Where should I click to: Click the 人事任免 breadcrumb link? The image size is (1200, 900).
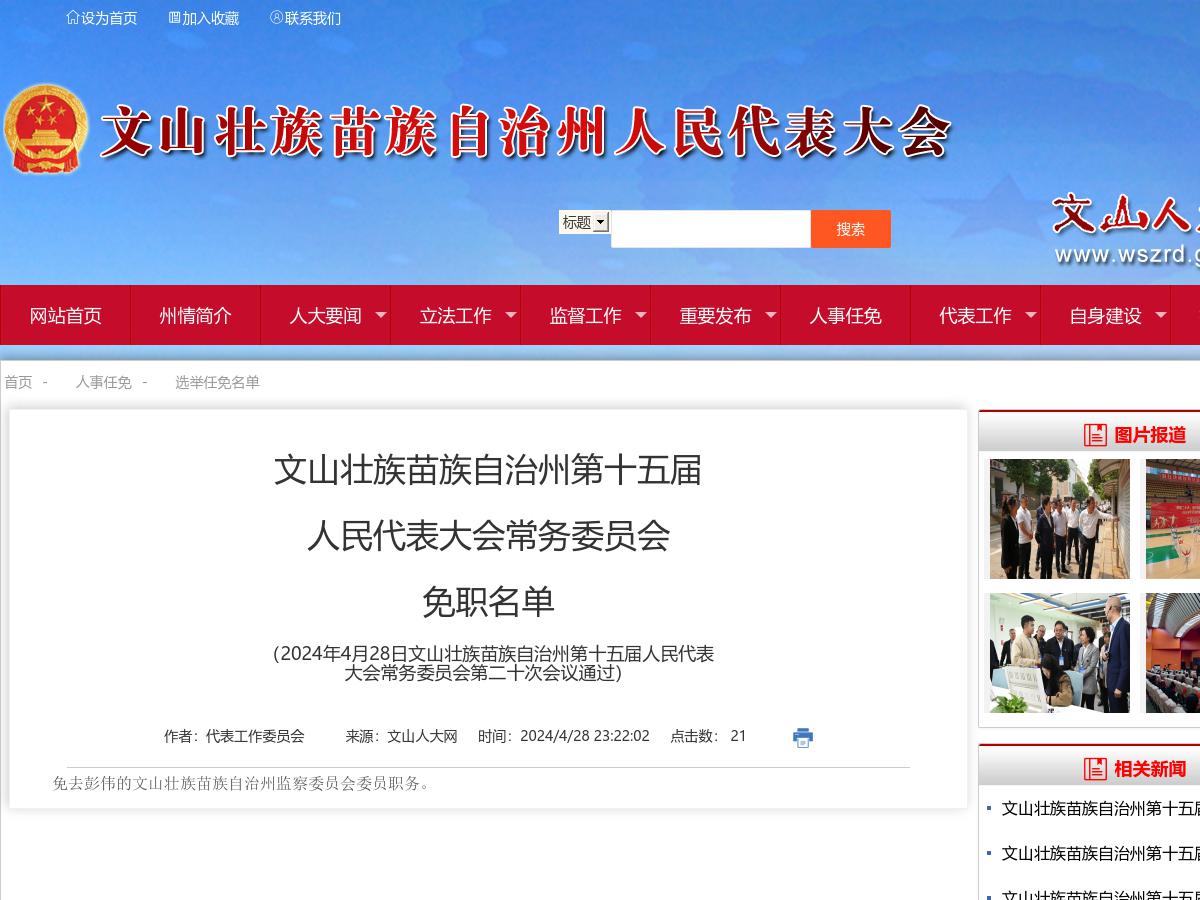102,382
